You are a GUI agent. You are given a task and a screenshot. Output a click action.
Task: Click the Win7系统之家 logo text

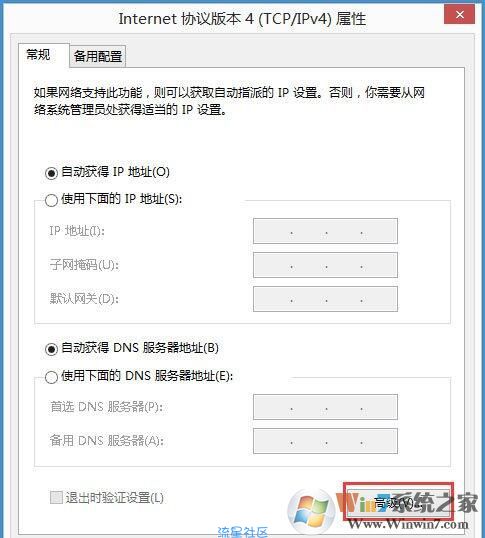pos(407,503)
